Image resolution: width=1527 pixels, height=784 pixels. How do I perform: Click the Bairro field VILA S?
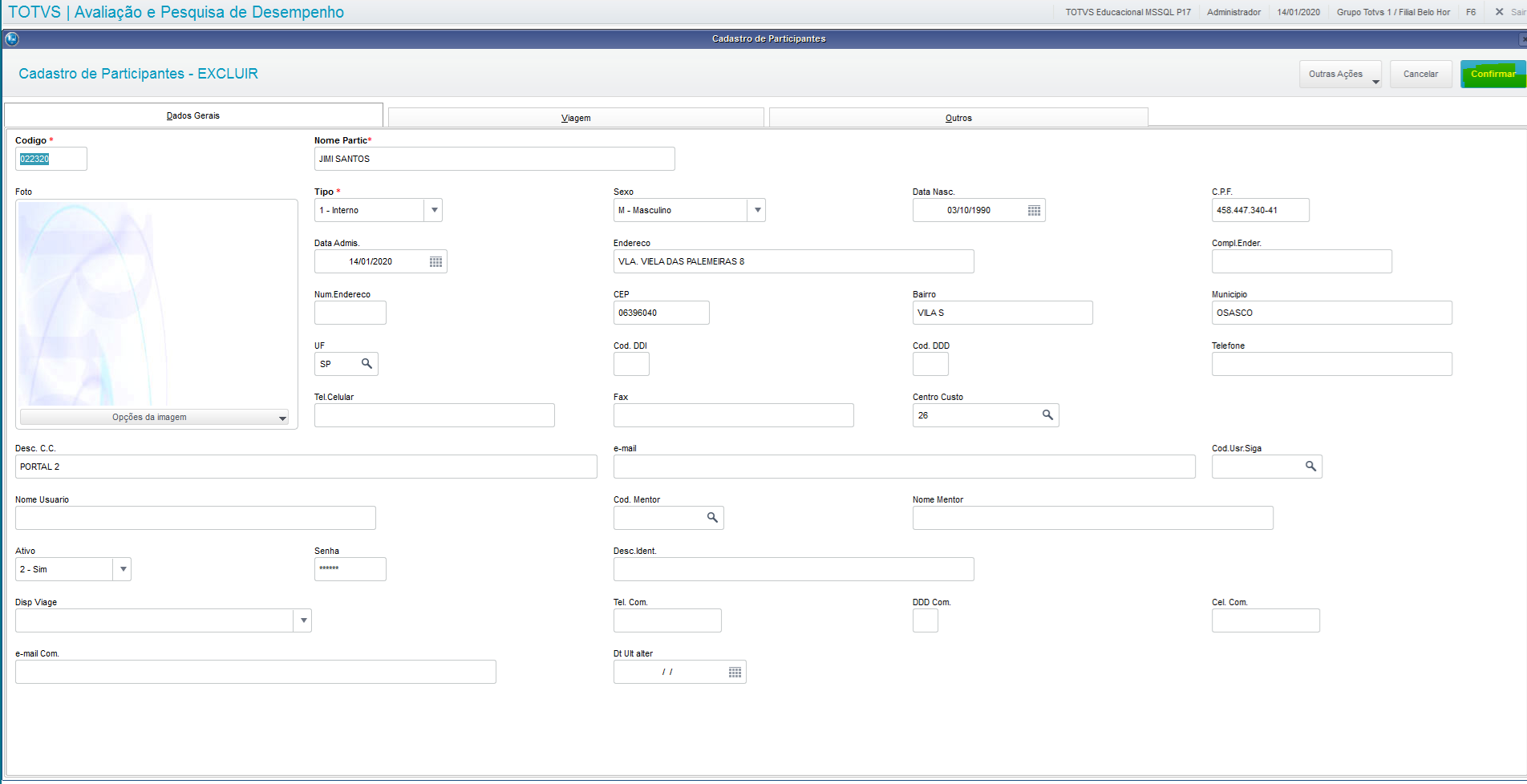click(1002, 313)
